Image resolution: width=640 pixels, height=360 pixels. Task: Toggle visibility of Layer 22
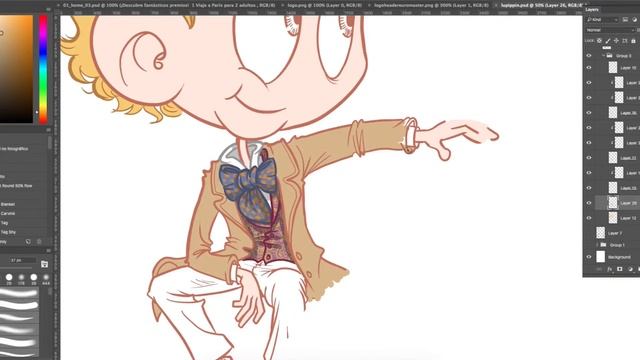589,158
